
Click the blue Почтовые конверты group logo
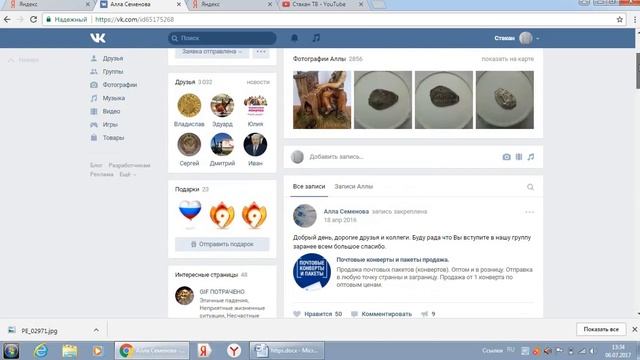point(312,271)
